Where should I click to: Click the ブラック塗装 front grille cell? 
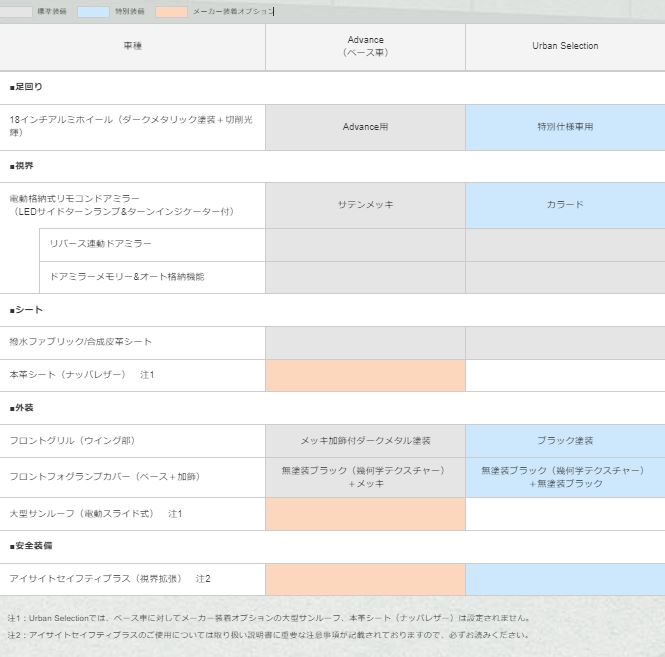[x=565, y=441]
